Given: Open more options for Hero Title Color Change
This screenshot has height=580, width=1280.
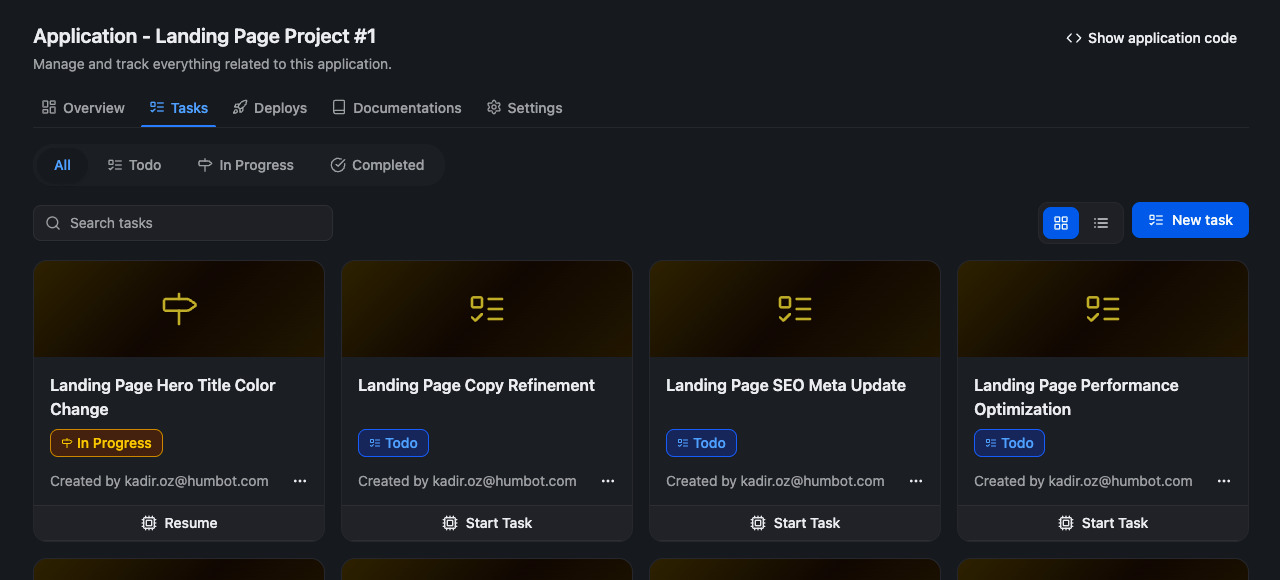Looking at the screenshot, I should pos(300,481).
